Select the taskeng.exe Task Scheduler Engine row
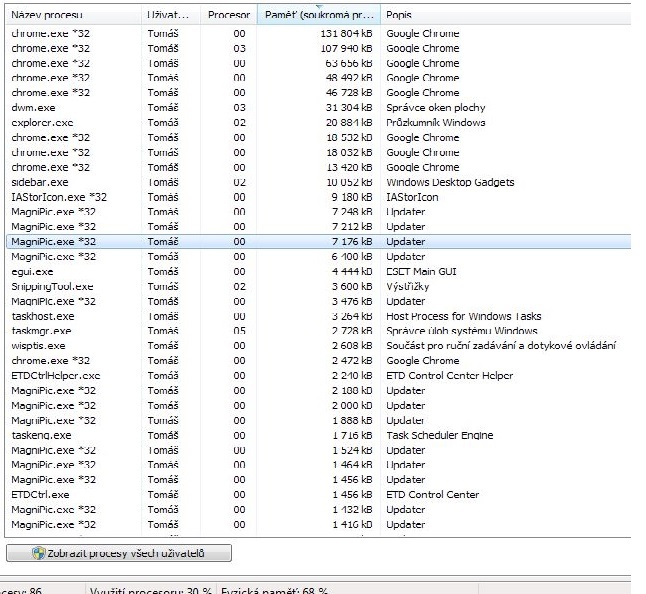646x594 pixels. coord(41,435)
